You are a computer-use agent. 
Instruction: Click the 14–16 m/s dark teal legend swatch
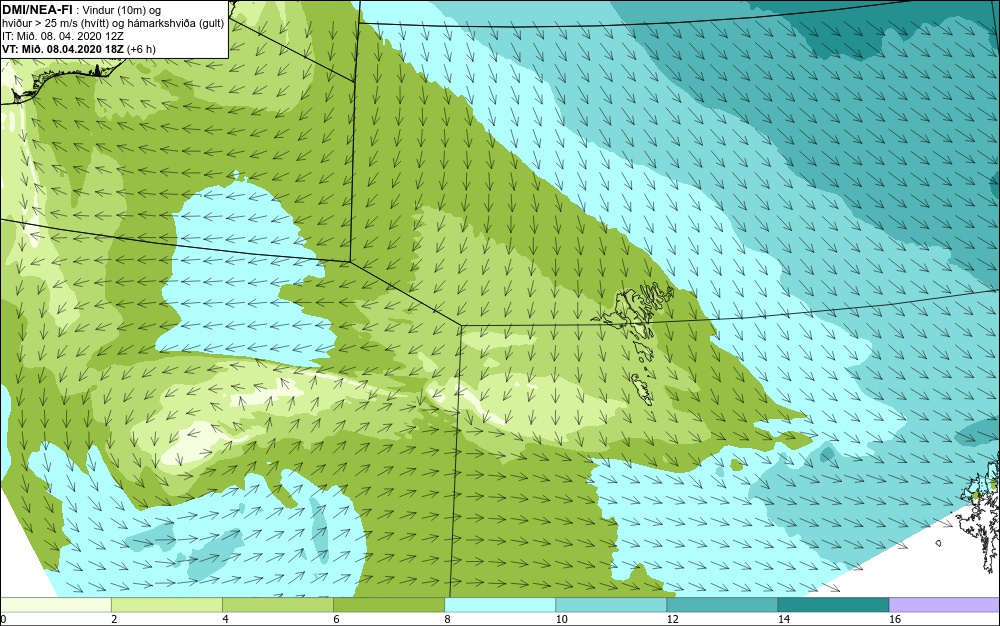832,605
